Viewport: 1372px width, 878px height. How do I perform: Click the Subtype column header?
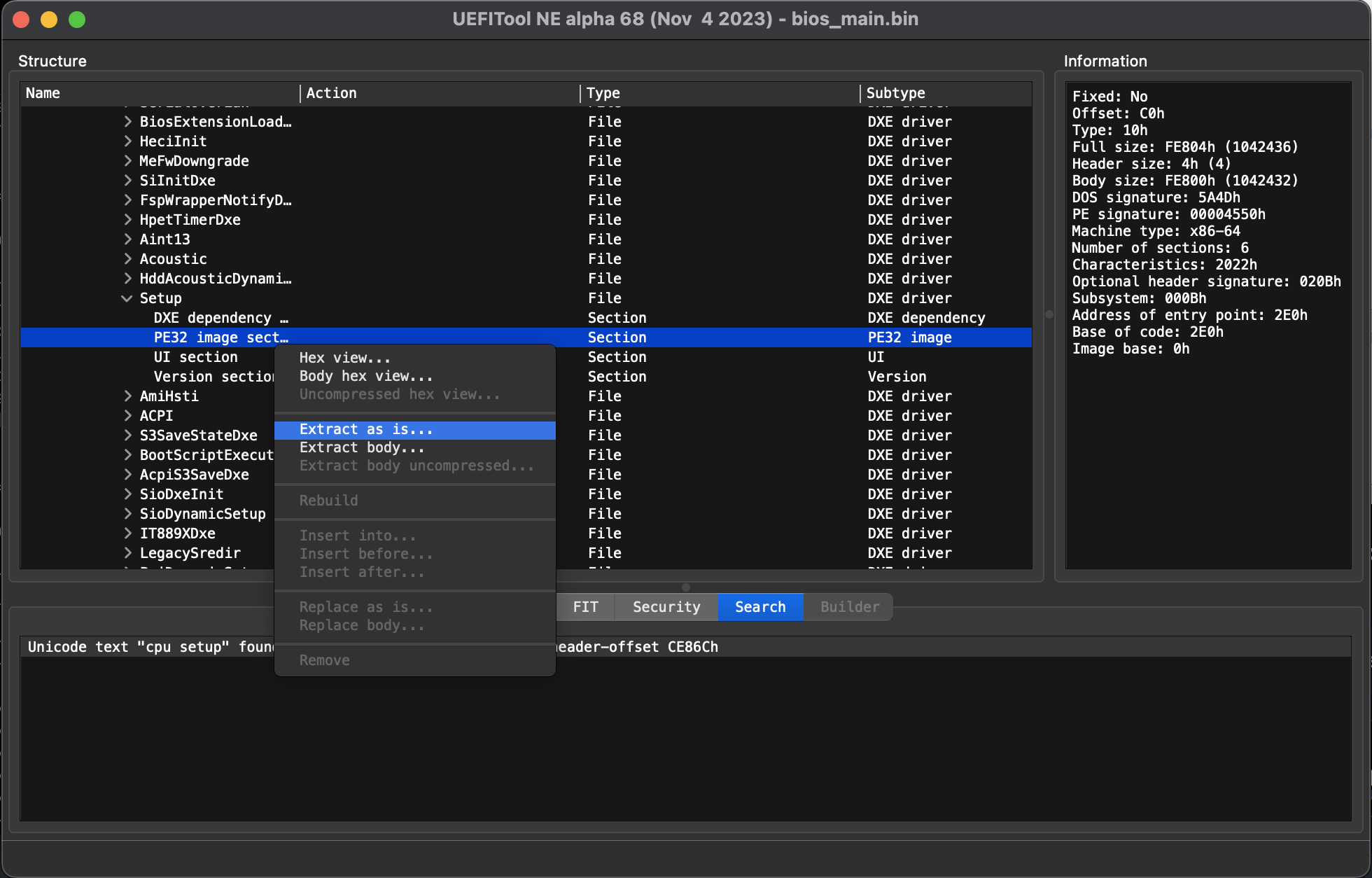946,93
